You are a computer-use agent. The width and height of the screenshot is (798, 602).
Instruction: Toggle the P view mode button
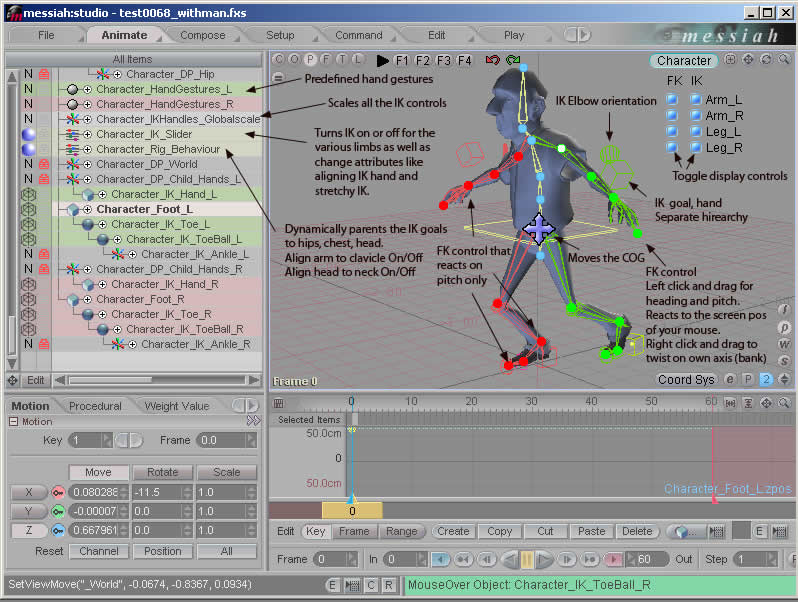click(310, 60)
